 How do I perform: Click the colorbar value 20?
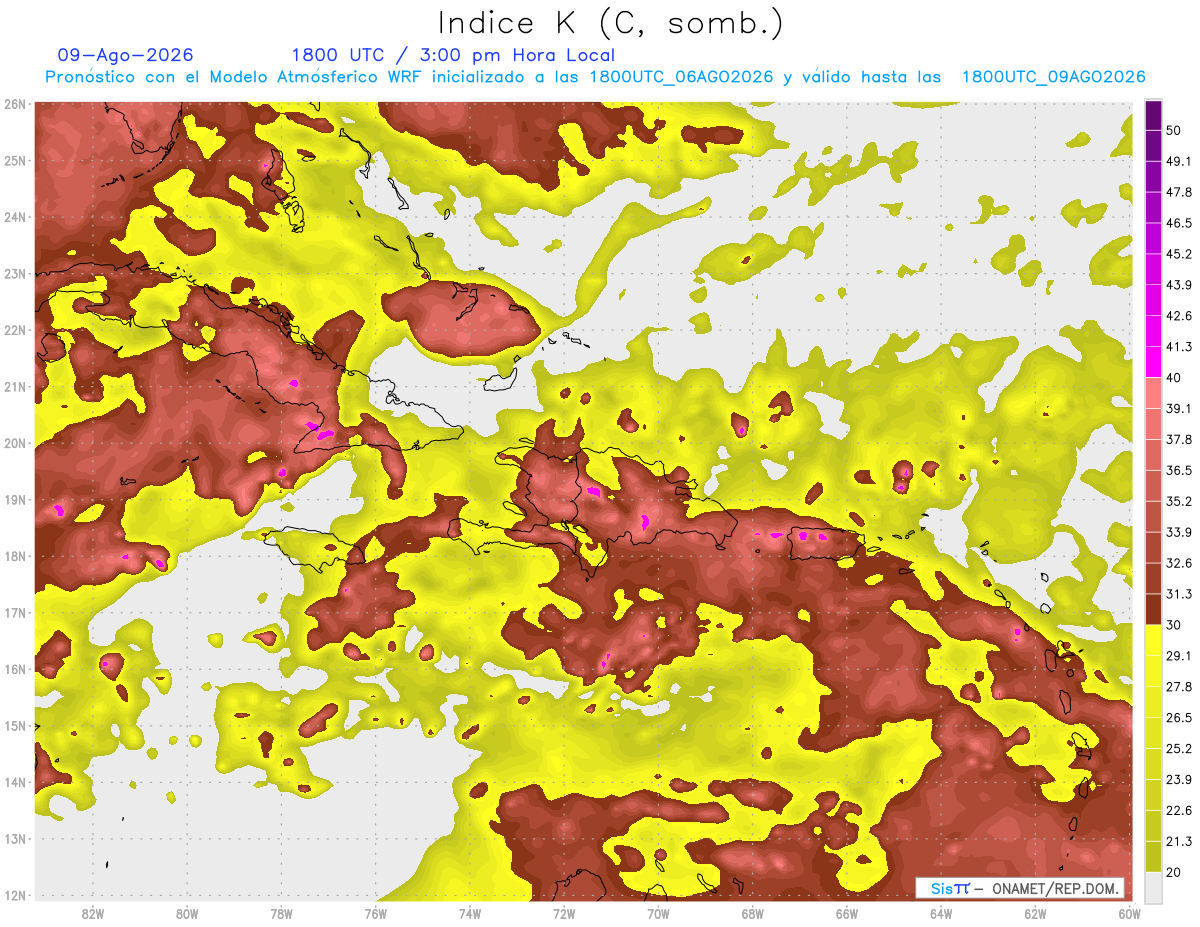click(1174, 872)
